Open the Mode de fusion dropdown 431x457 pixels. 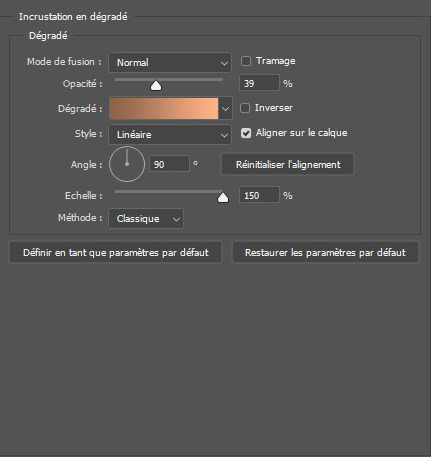(170, 62)
